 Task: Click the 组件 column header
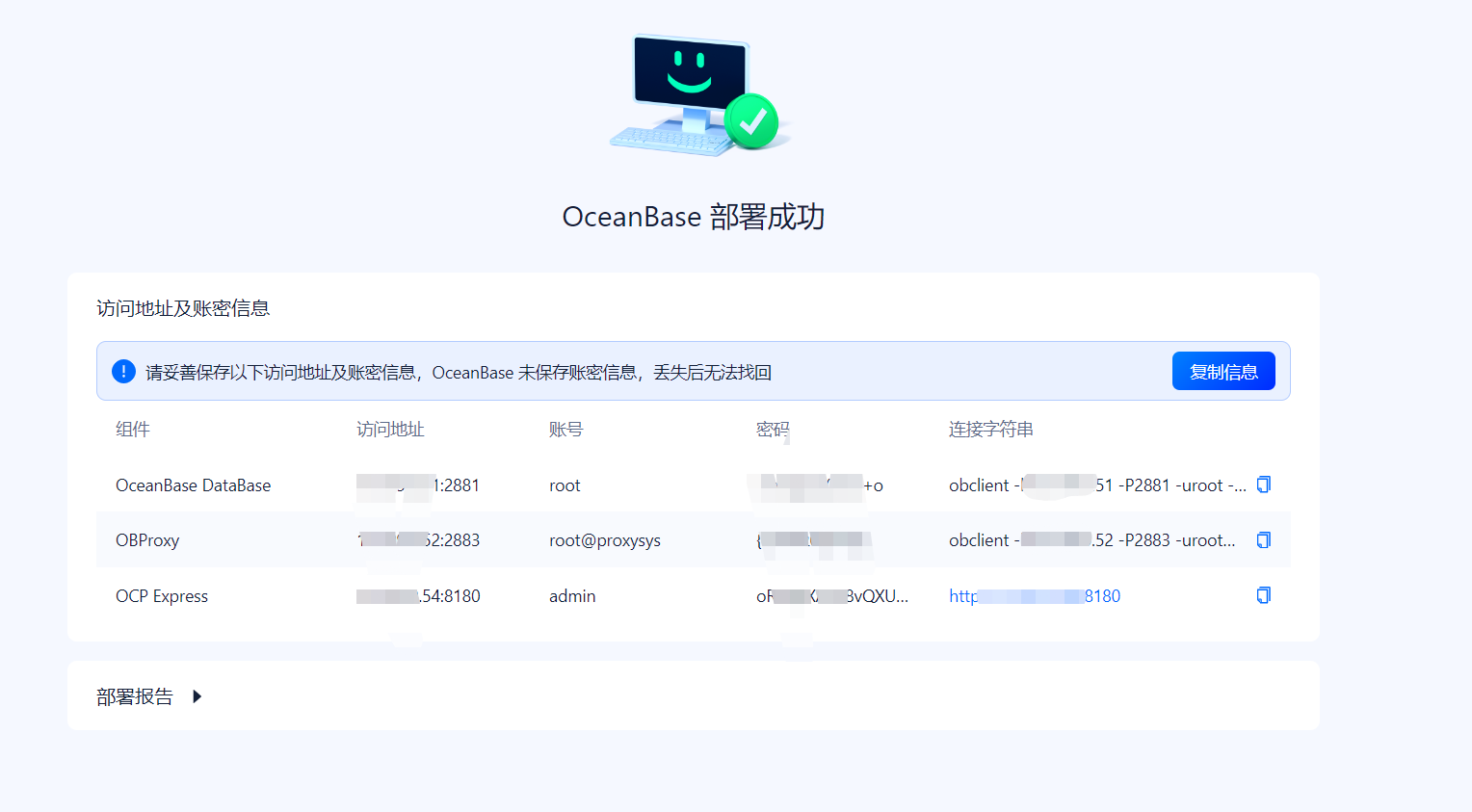click(133, 430)
